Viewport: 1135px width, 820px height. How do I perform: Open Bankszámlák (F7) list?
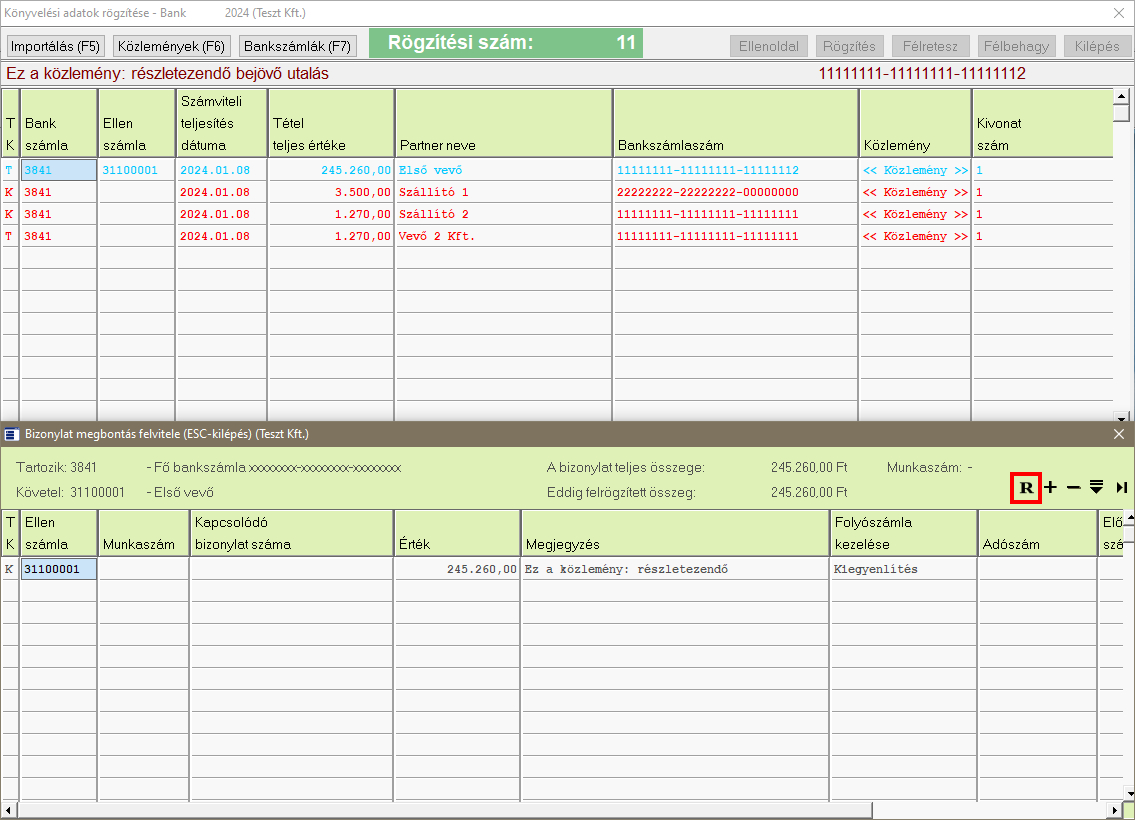tap(298, 46)
